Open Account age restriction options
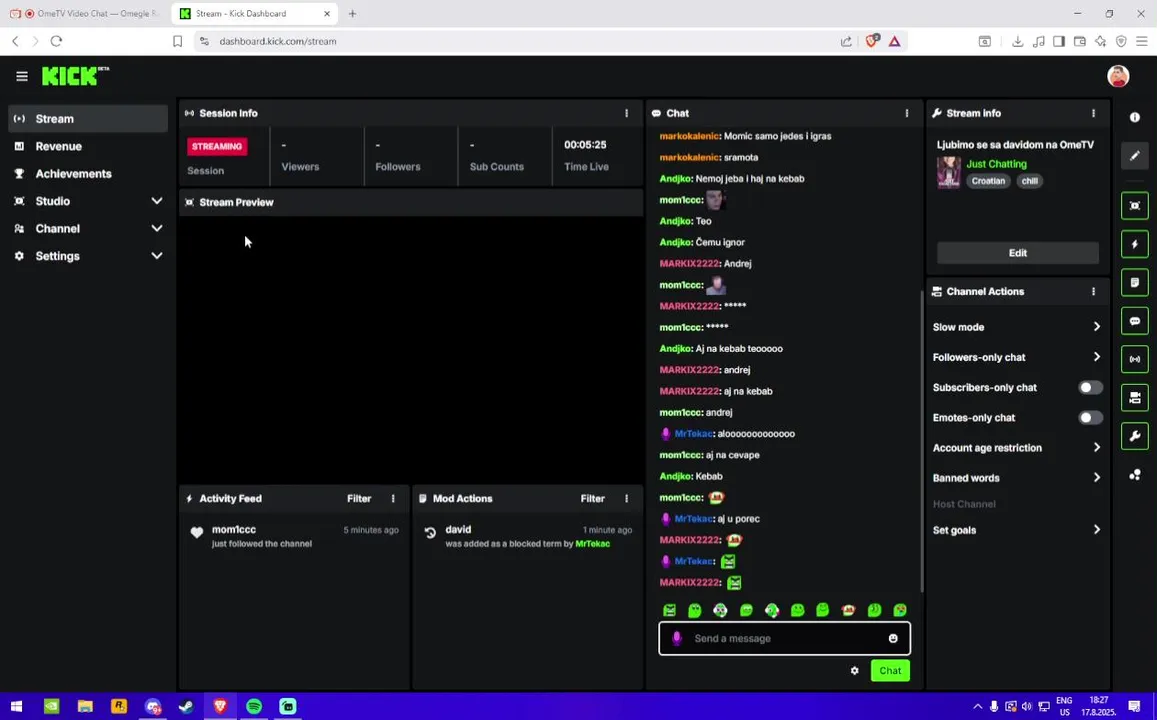This screenshot has width=1157, height=720. pos(1018,448)
